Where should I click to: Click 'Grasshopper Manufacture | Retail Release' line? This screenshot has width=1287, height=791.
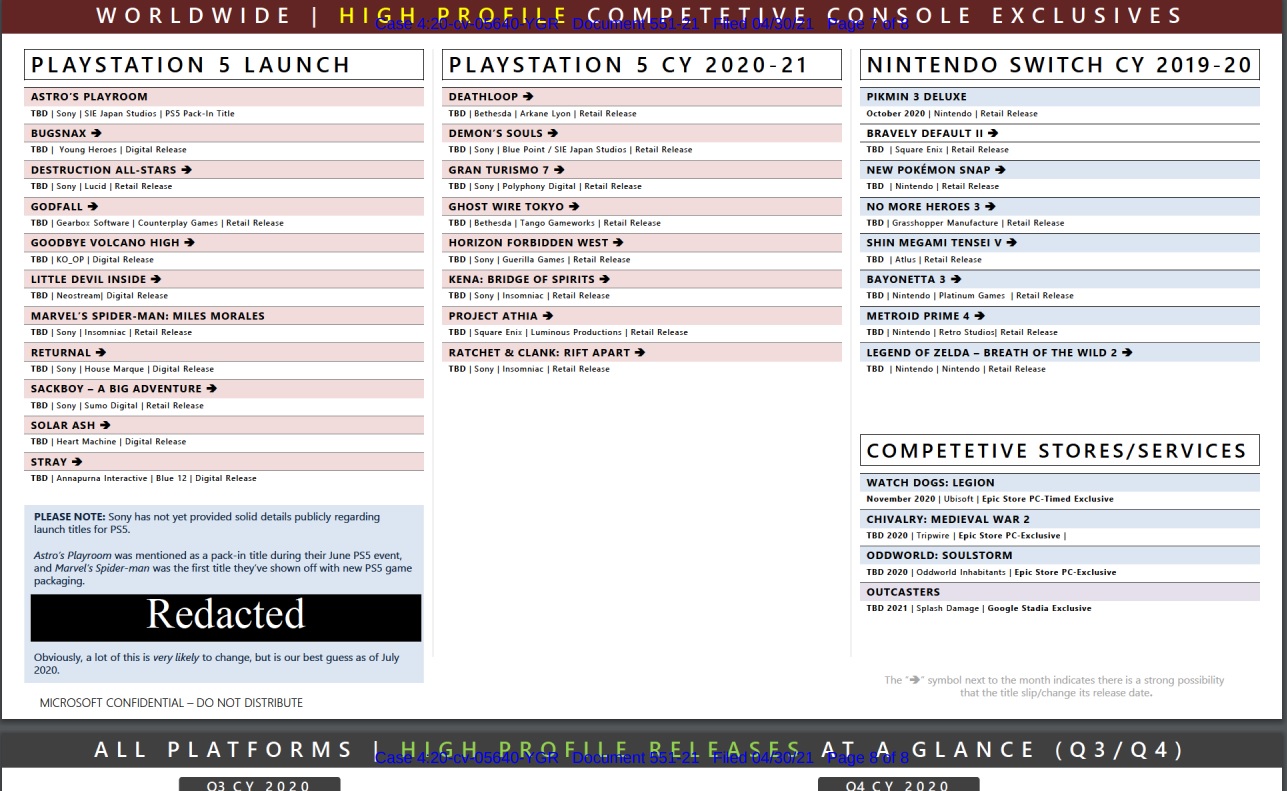(x=965, y=223)
